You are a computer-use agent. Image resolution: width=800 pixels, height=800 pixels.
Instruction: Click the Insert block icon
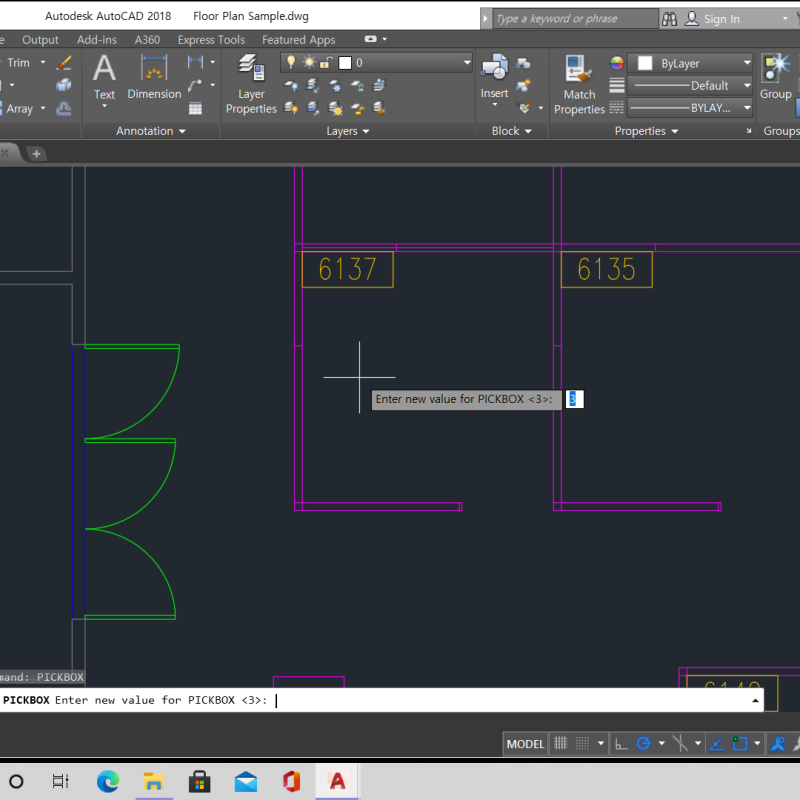[494, 67]
